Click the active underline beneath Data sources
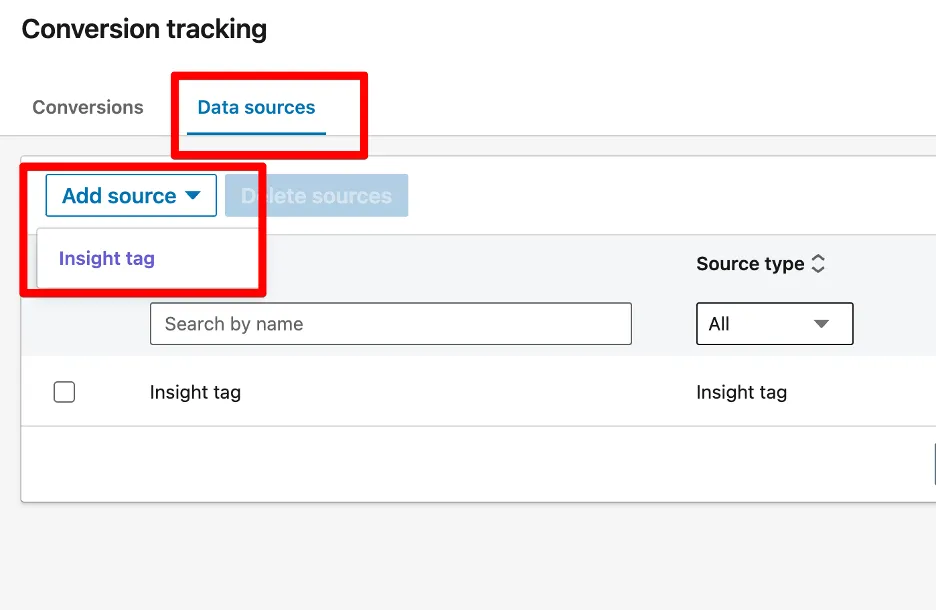 (256, 133)
